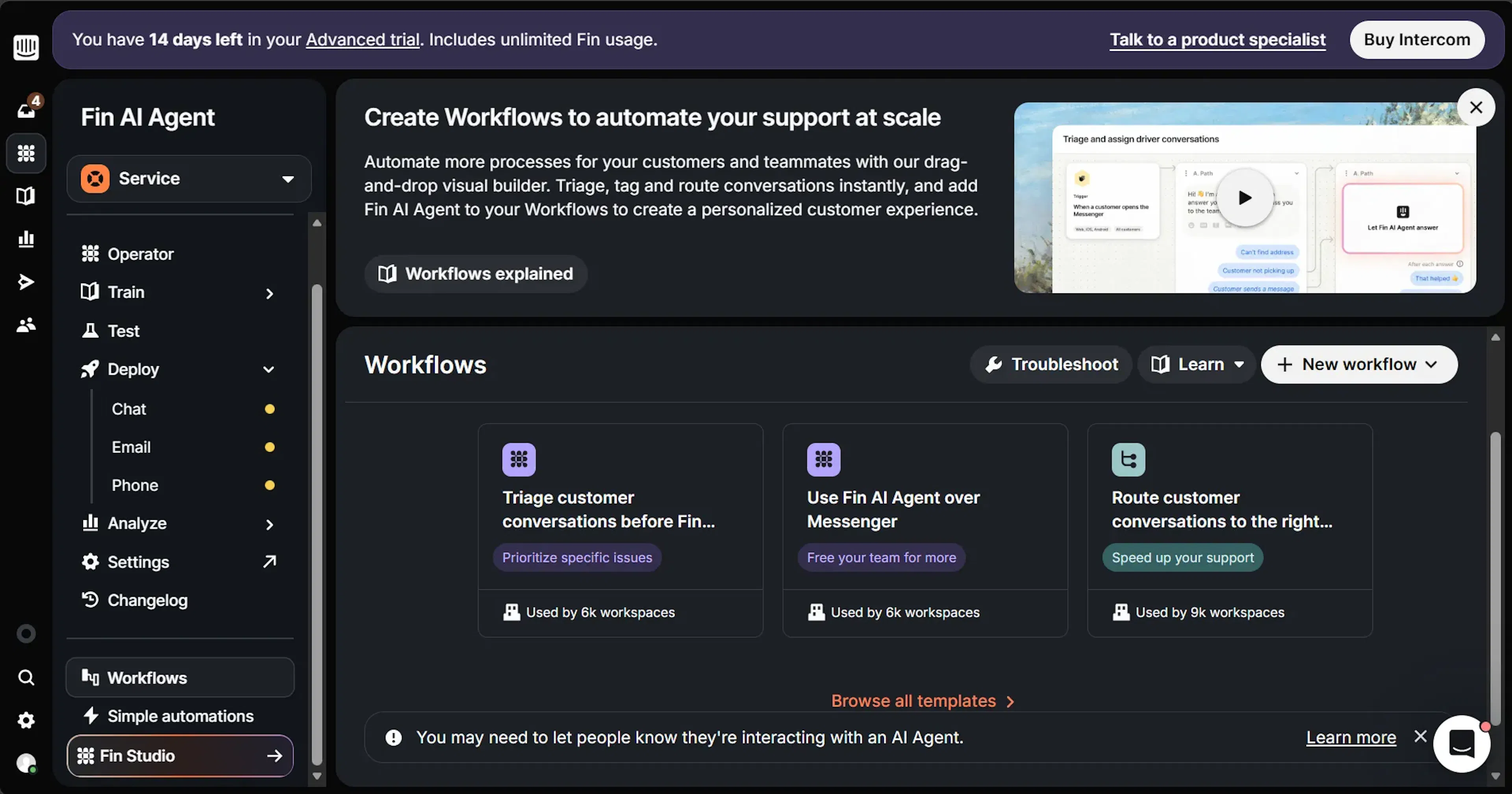Click the sidebar scrollbar down arrow

pyautogui.click(x=317, y=776)
